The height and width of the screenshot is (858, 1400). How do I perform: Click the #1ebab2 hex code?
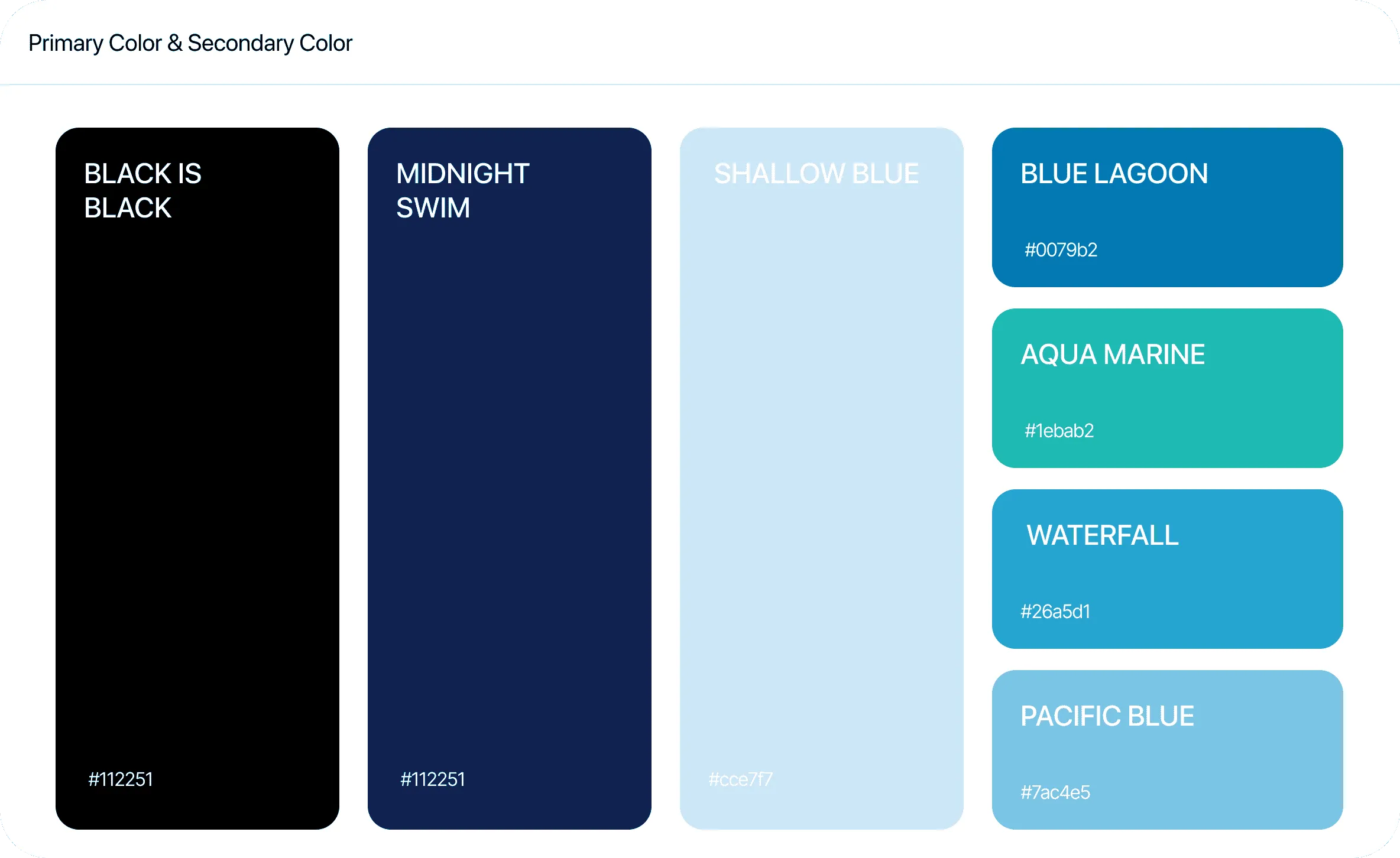click(1059, 431)
